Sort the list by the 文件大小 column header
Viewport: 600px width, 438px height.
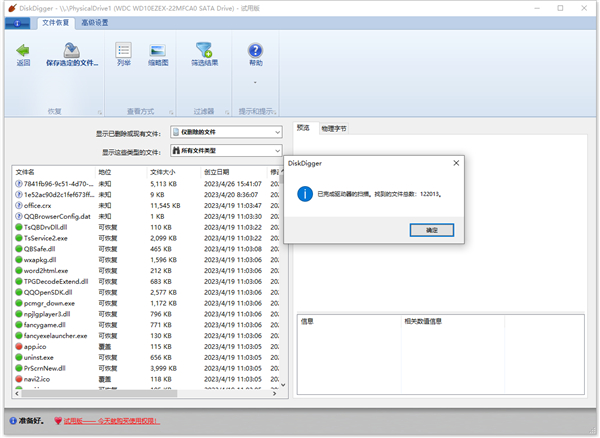162,172
